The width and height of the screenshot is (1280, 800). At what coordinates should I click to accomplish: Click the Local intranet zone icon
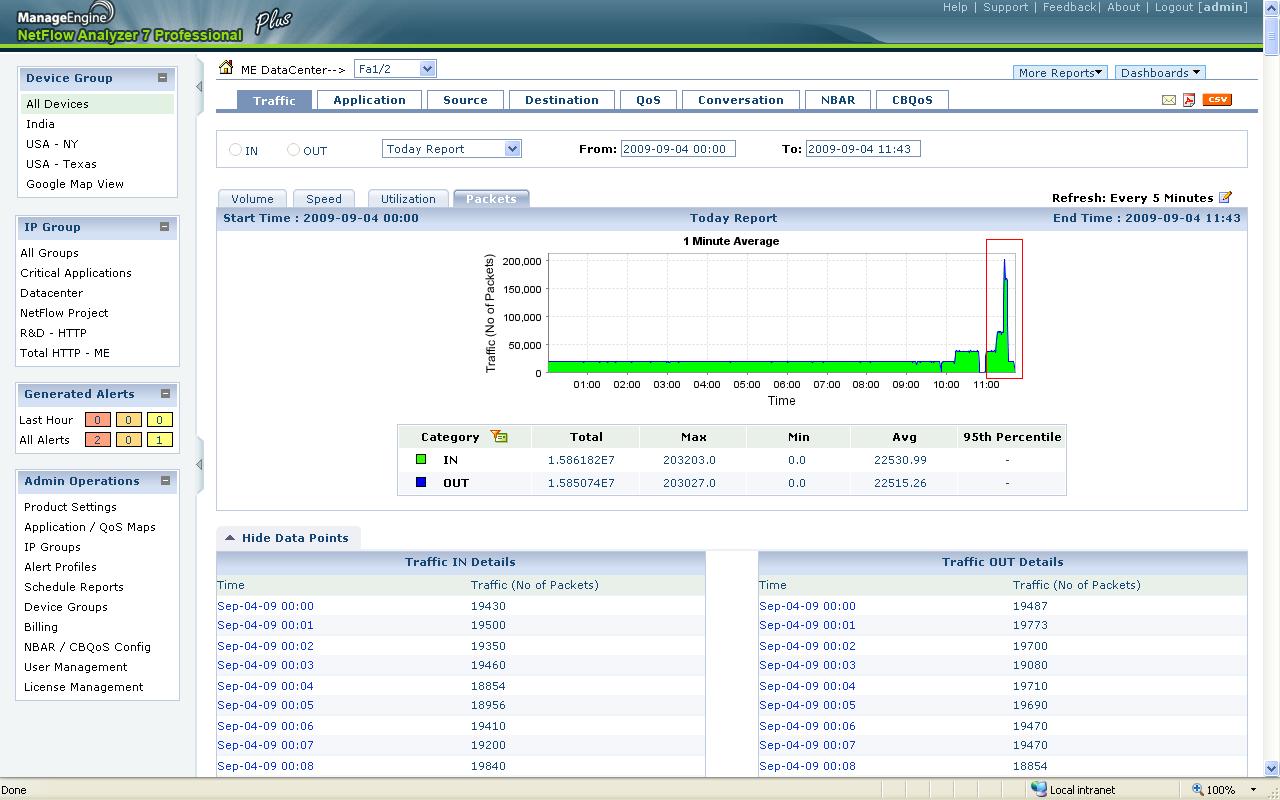(x=1039, y=789)
